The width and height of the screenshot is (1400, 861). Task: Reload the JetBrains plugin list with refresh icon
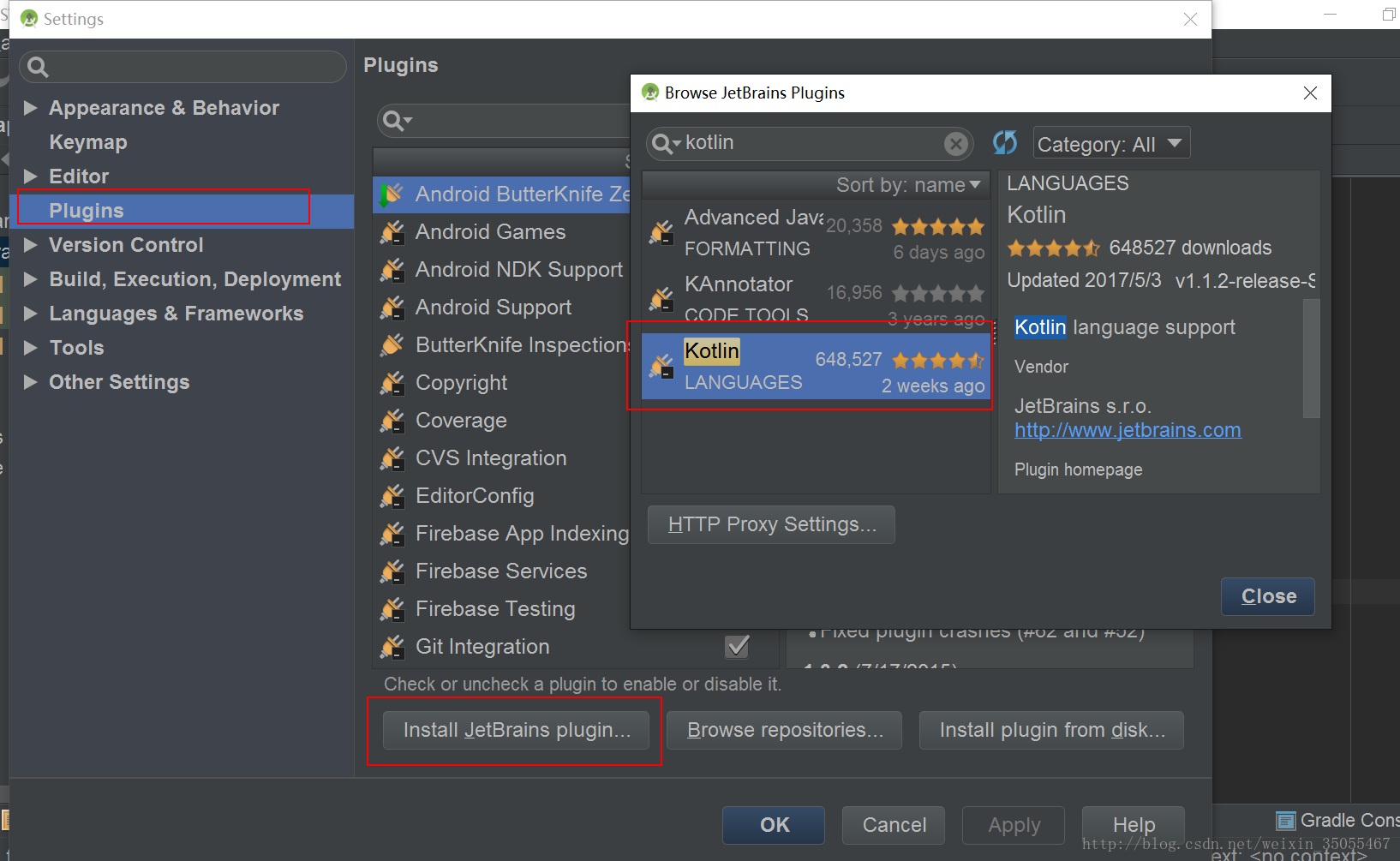[1005, 142]
